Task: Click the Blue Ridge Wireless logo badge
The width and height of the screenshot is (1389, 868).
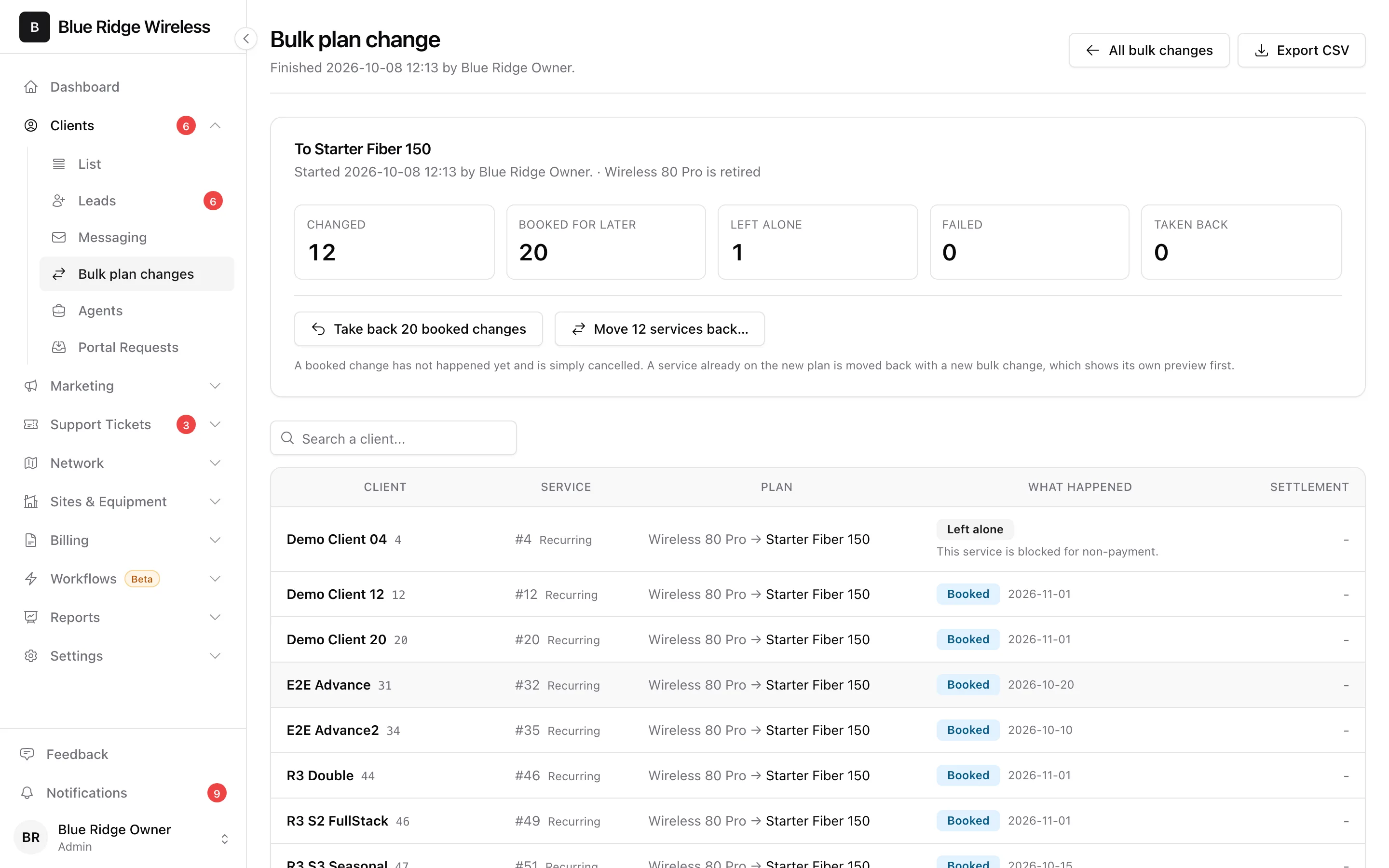Action: tap(34, 27)
